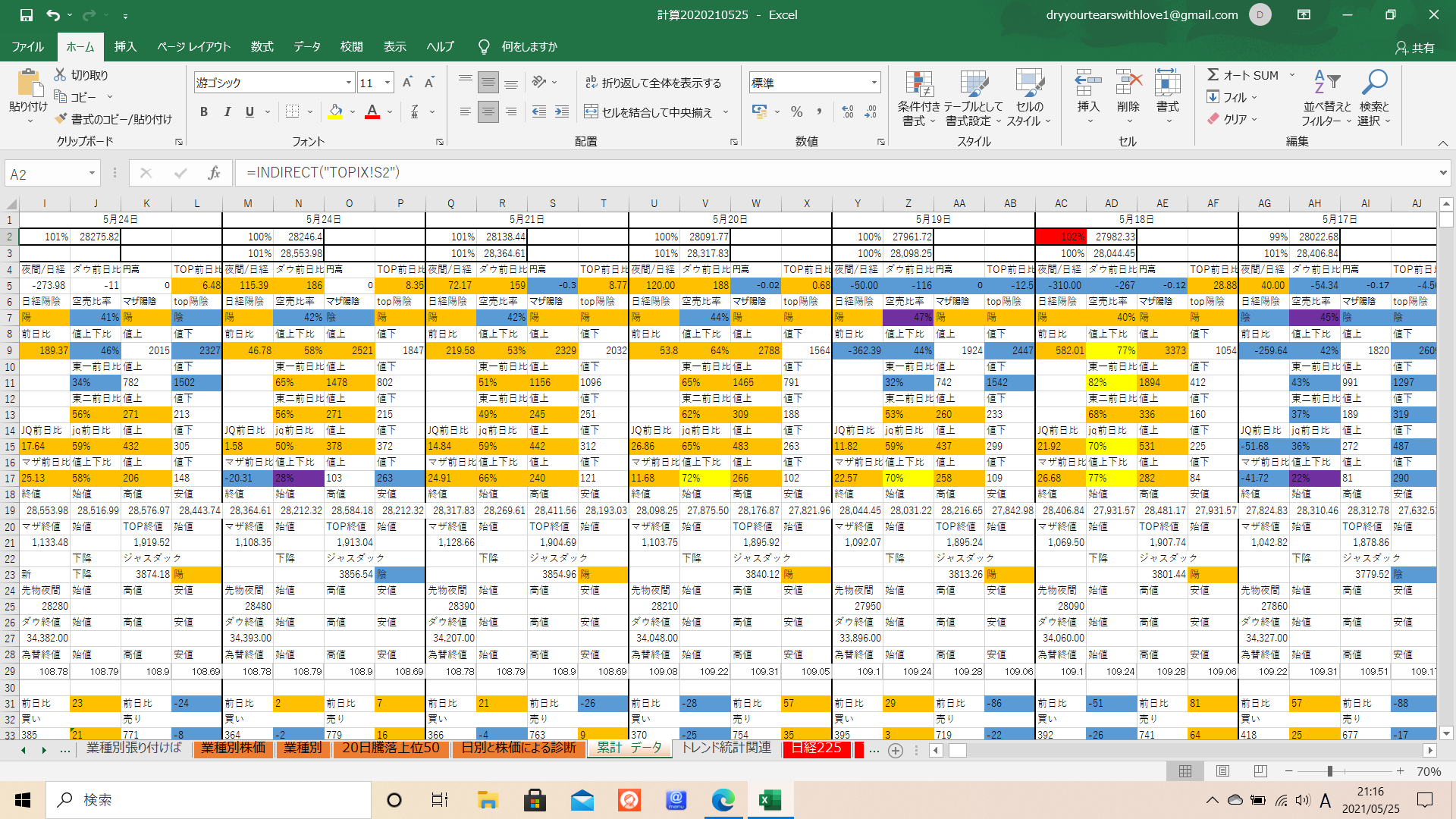
Task: Click the format painter brush icon
Action: [61, 119]
